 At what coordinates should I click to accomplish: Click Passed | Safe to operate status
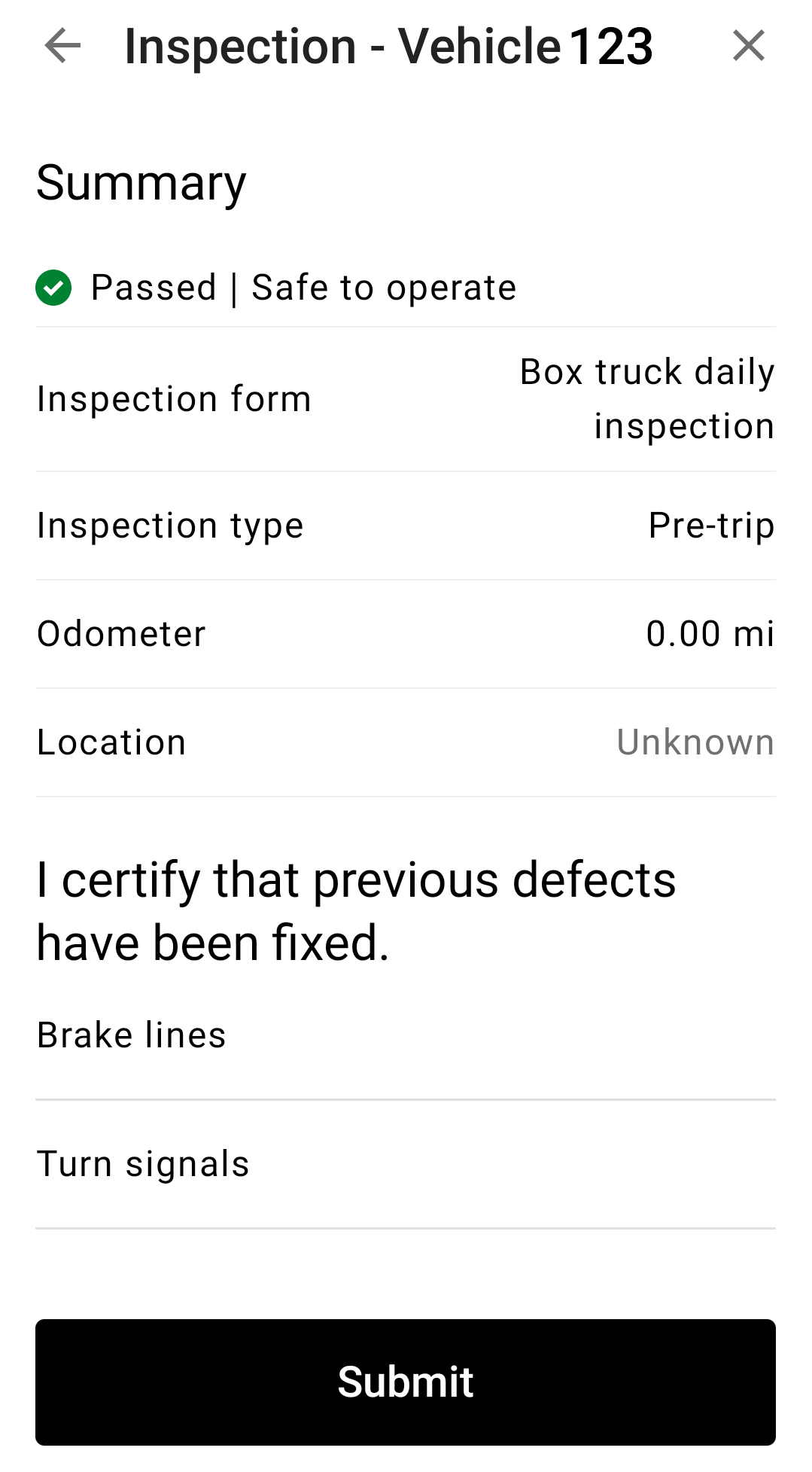click(304, 288)
